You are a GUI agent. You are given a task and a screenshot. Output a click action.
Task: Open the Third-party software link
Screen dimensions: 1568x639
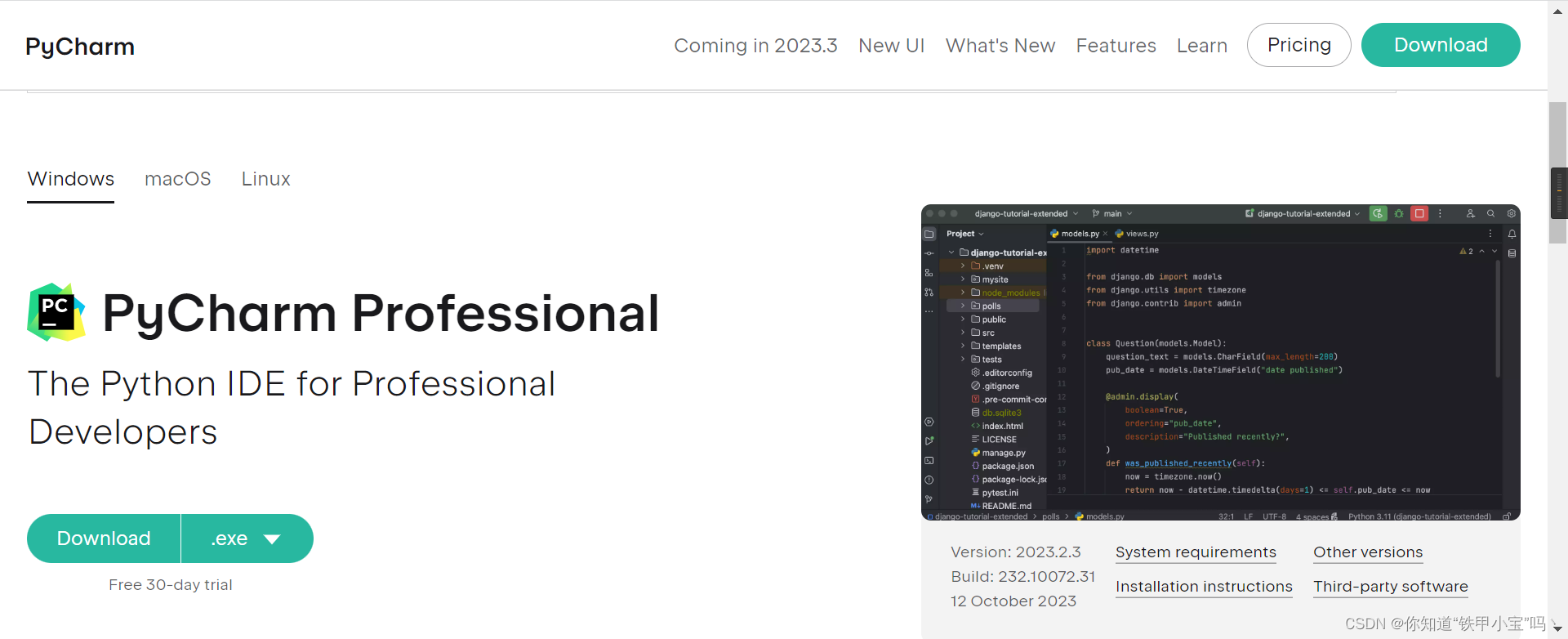pyautogui.click(x=1390, y=587)
